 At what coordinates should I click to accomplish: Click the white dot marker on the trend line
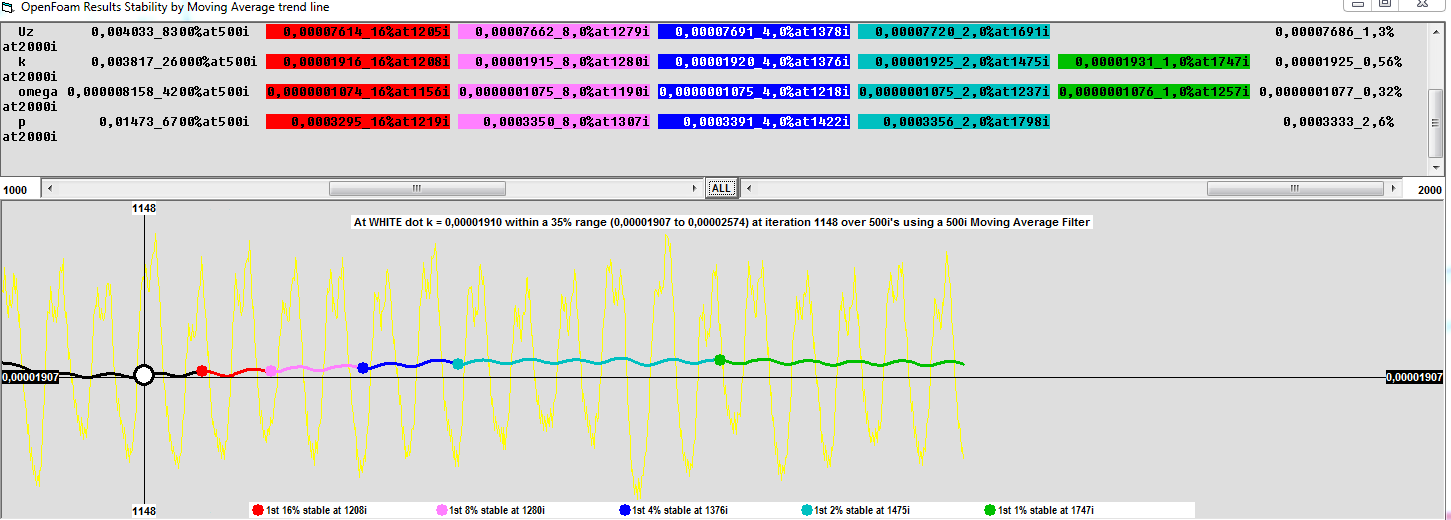[144, 375]
